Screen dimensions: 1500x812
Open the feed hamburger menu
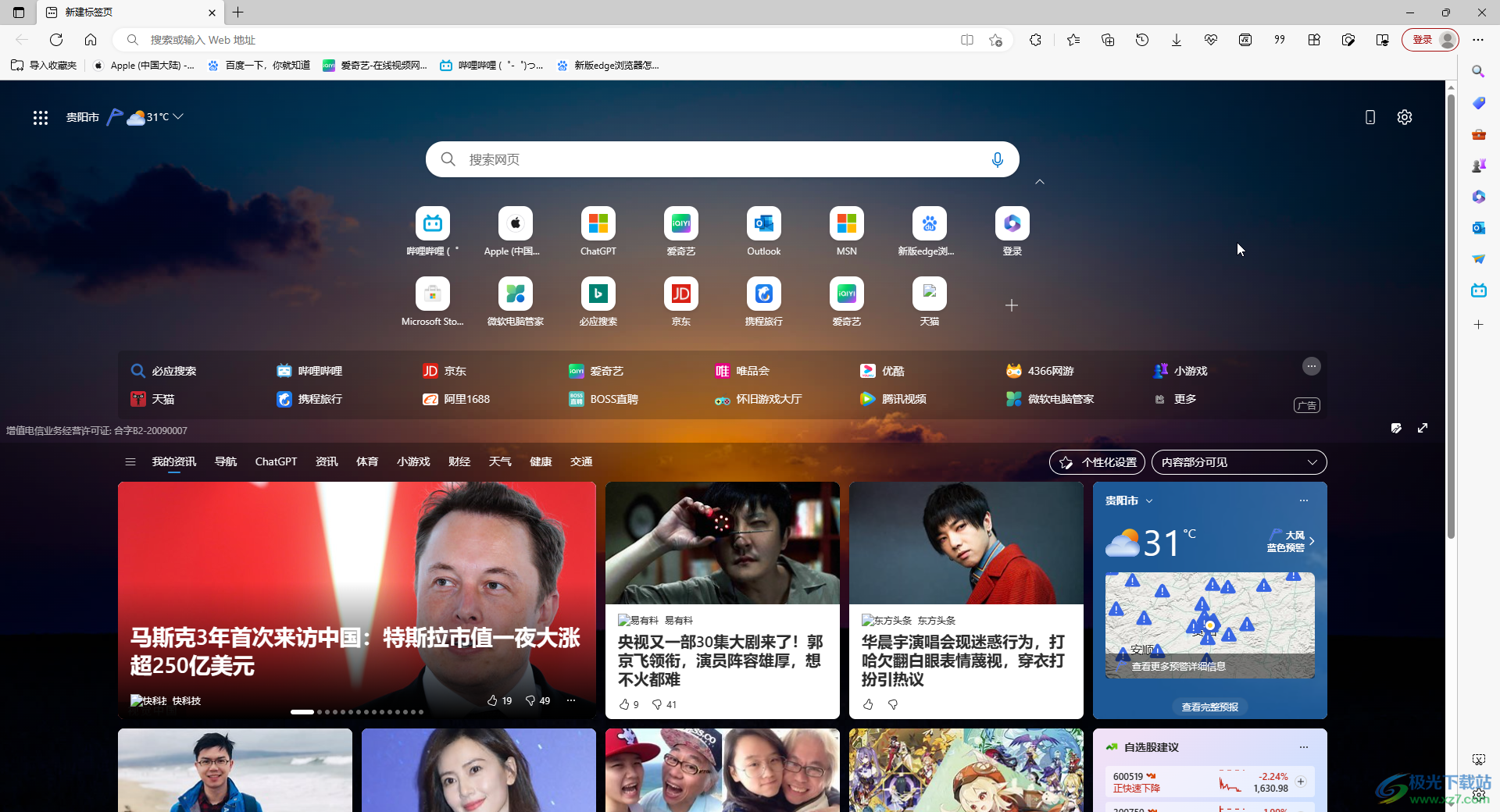pos(130,462)
